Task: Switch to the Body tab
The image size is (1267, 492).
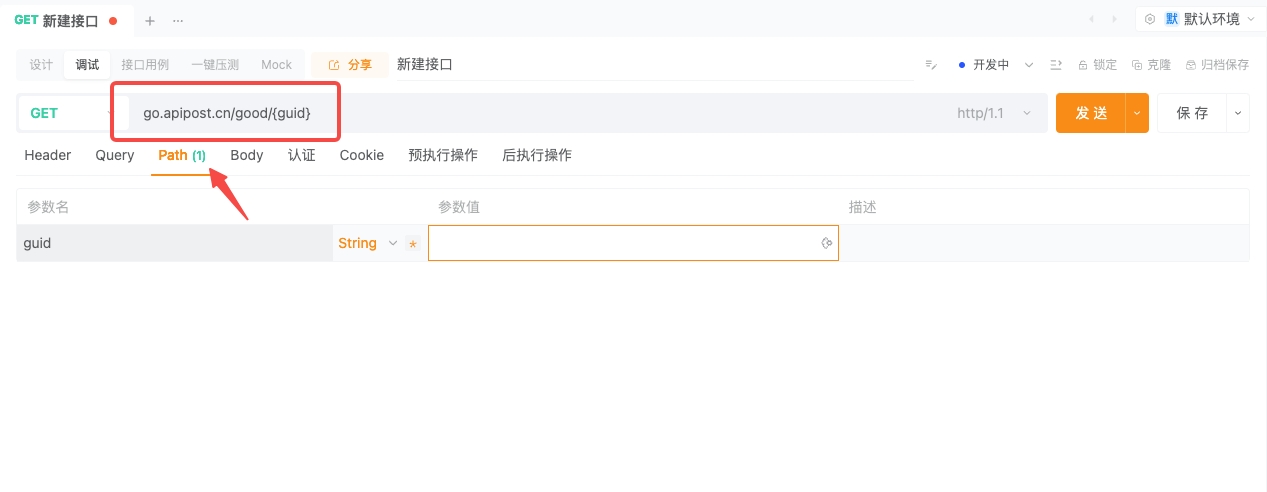Action: [x=247, y=155]
